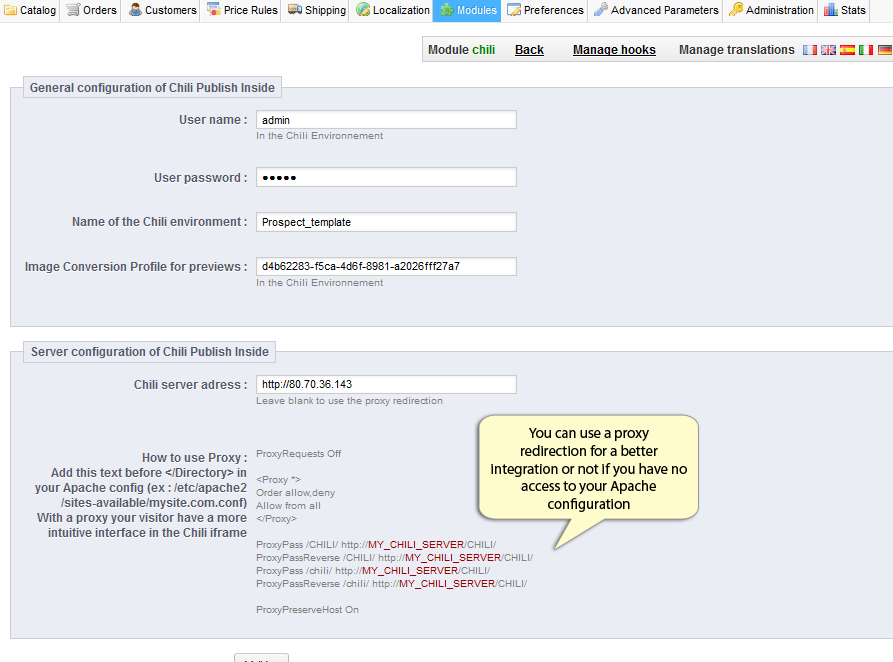The width and height of the screenshot is (893, 662).
Task: Open the Advanced Parameters tab
Action: (656, 10)
